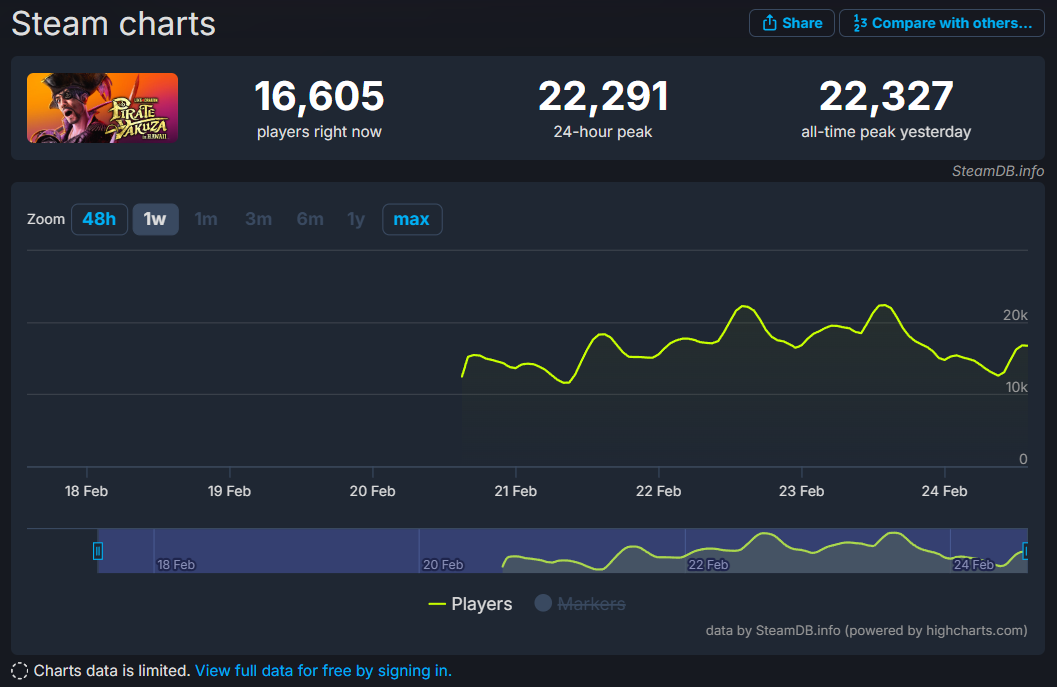Click the 22 Feb peak on chart line
The height and width of the screenshot is (687, 1057).
pos(742,306)
